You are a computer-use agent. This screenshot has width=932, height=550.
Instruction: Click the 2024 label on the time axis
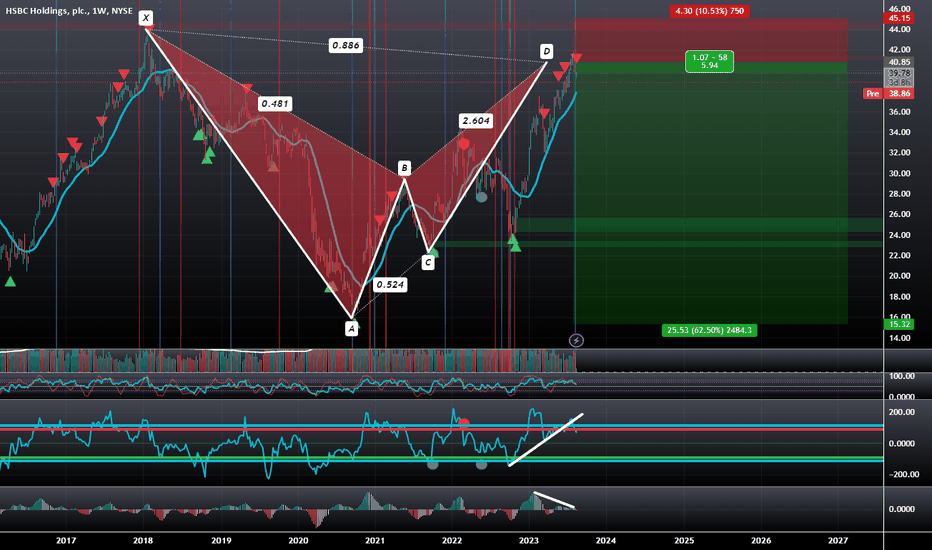[x=606, y=540]
